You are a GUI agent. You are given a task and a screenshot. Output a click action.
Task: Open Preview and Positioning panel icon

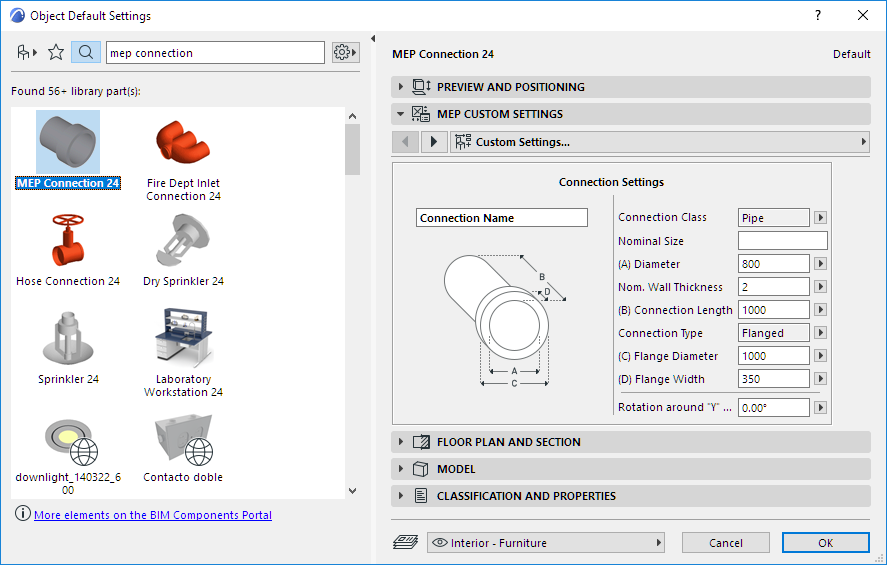421,87
